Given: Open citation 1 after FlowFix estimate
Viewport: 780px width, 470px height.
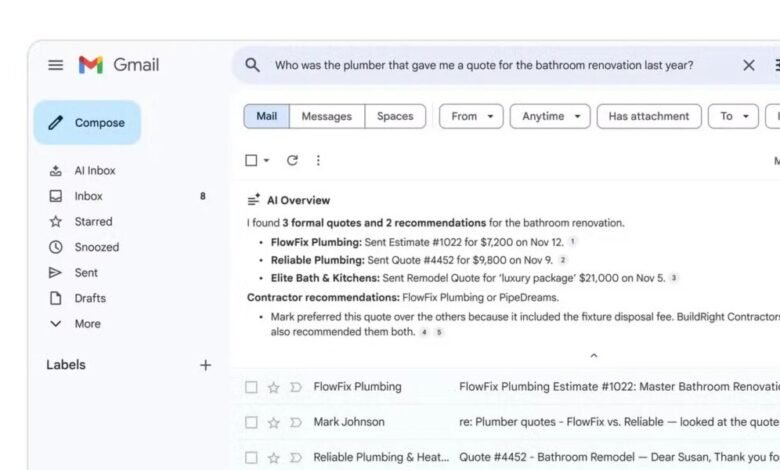Looking at the screenshot, I should pyautogui.click(x=573, y=242).
